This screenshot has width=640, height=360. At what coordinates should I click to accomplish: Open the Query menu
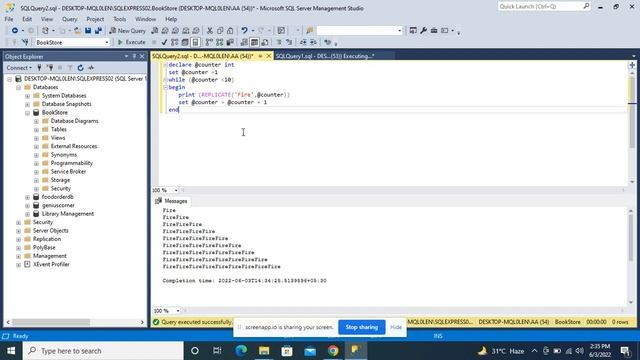[x=69, y=19]
